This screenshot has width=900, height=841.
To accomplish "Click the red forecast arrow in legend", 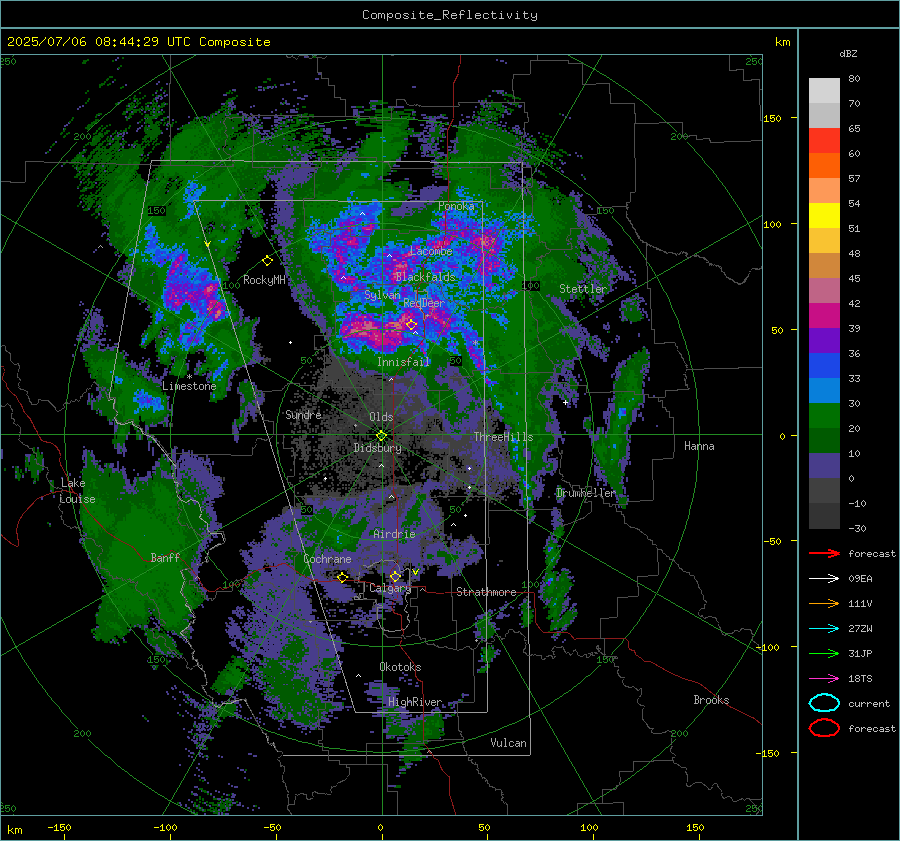I will point(824,553).
